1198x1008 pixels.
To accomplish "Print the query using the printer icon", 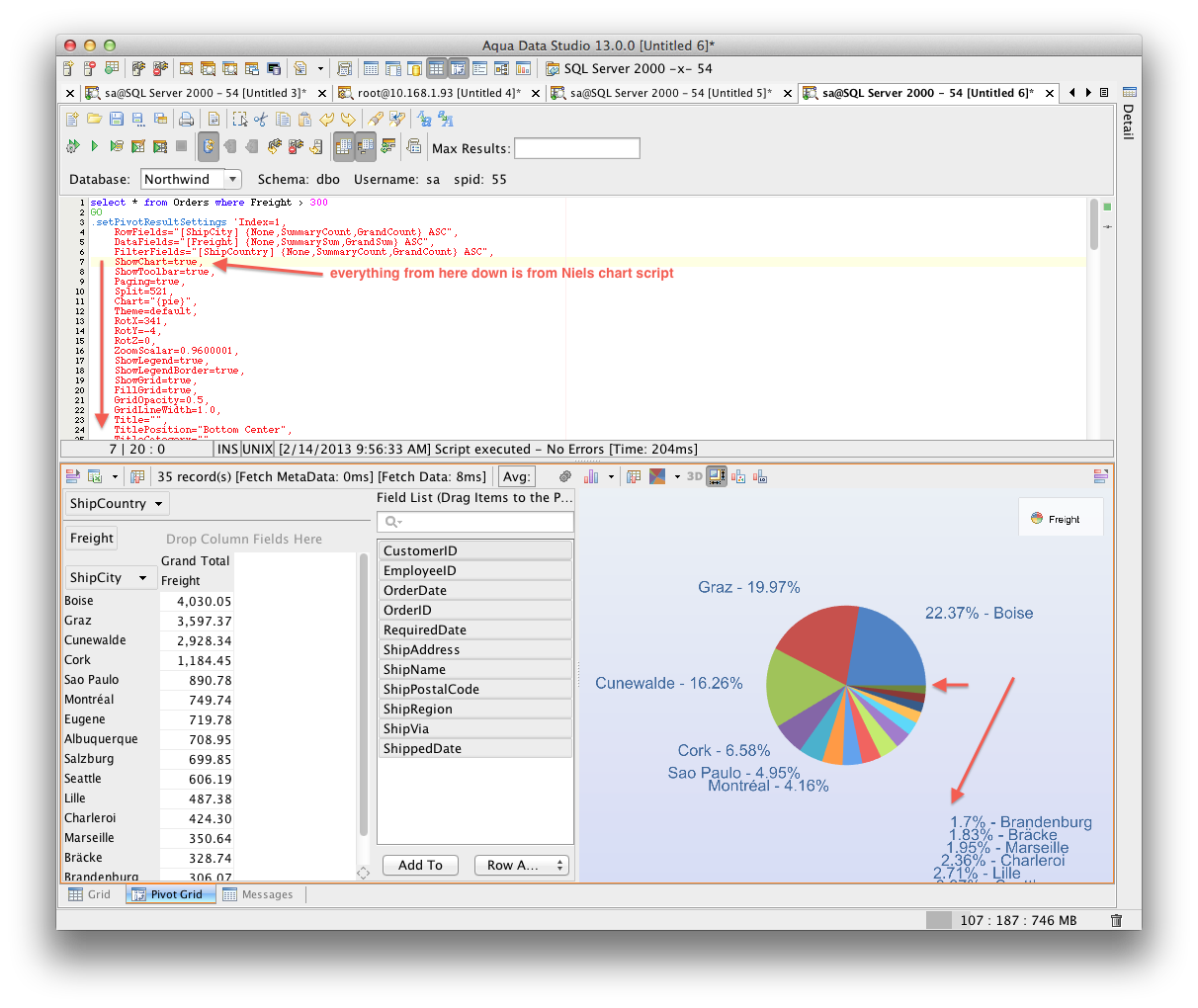I will (186, 120).
